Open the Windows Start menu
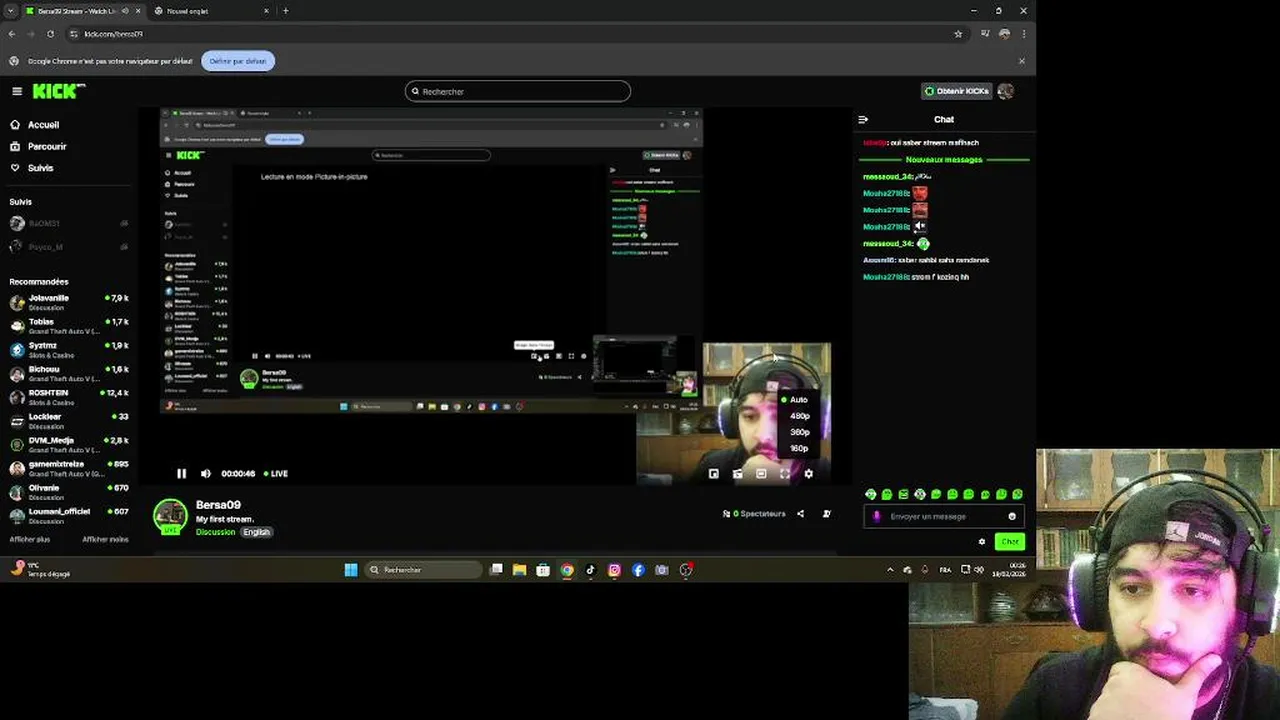This screenshot has height=720, width=1280. coord(351,570)
